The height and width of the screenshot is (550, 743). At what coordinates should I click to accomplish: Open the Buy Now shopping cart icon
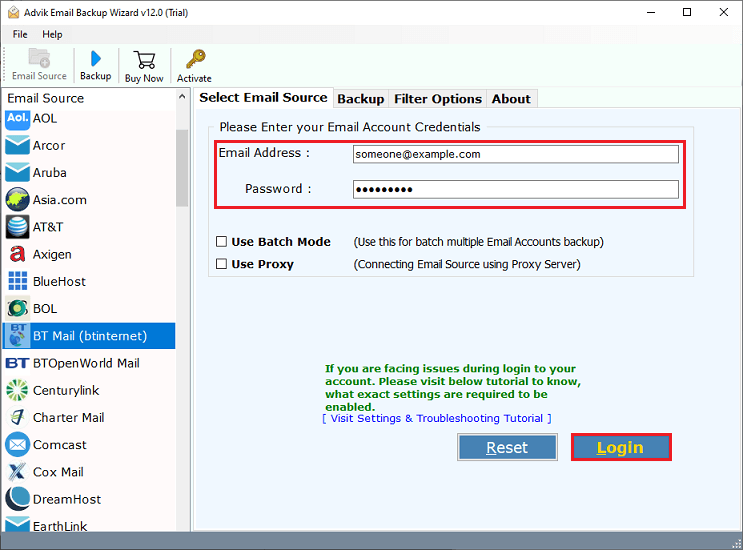coord(144,60)
